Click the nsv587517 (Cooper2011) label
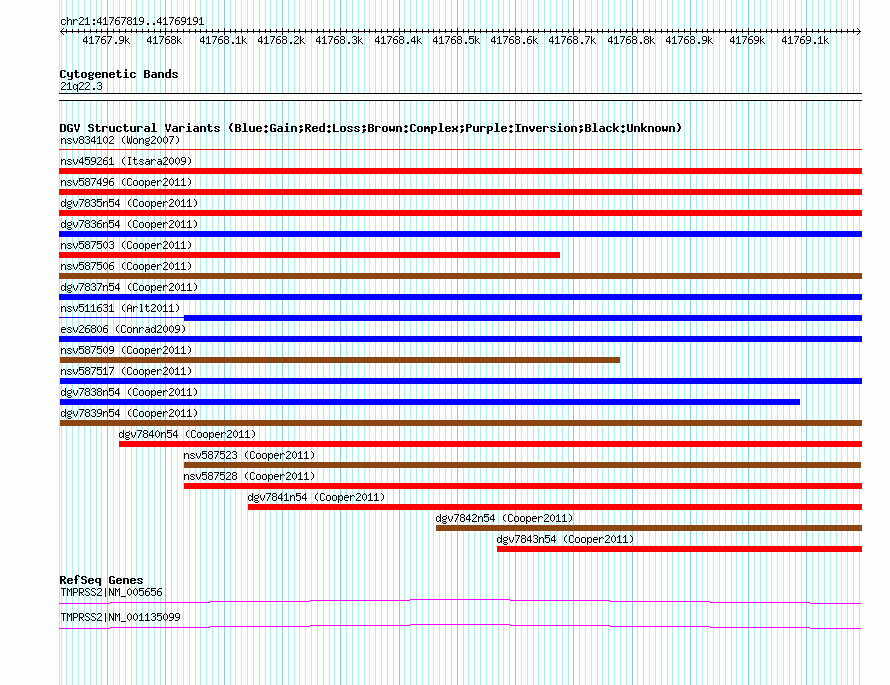890x685 pixels. coord(126,371)
